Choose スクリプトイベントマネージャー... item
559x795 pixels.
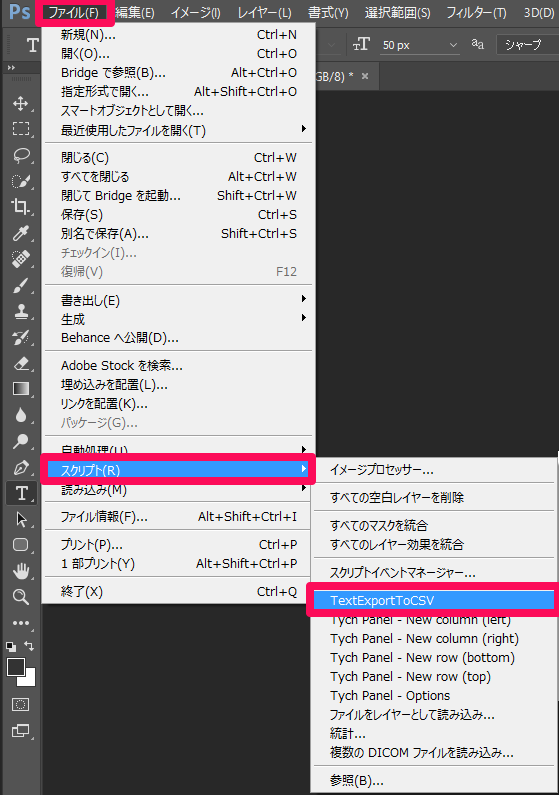pyautogui.click(x=434, y=573)
